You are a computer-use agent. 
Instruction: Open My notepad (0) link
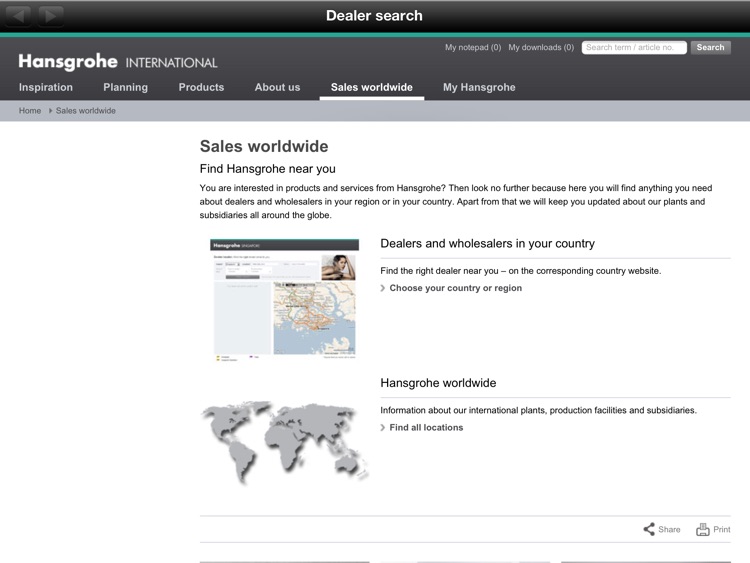(x=473, y=47)
